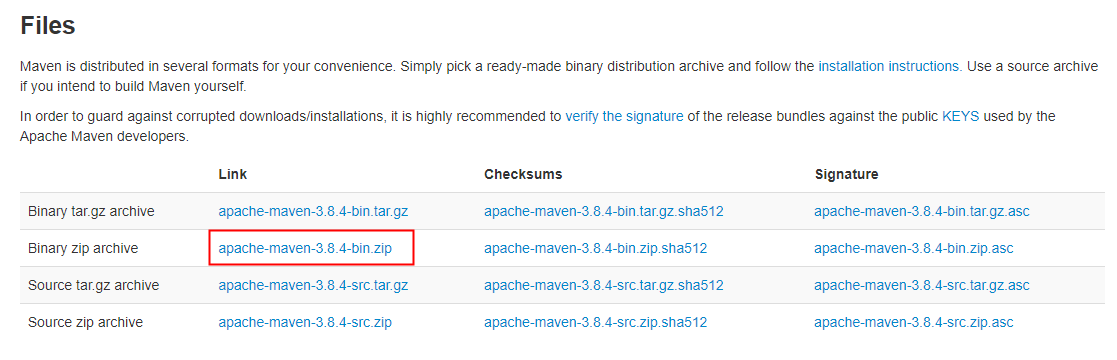Screen dimensions: 1117x360
Task: Download apache-maven-3.8.4-src.zip source archive
Action: [x=305, y=323]
